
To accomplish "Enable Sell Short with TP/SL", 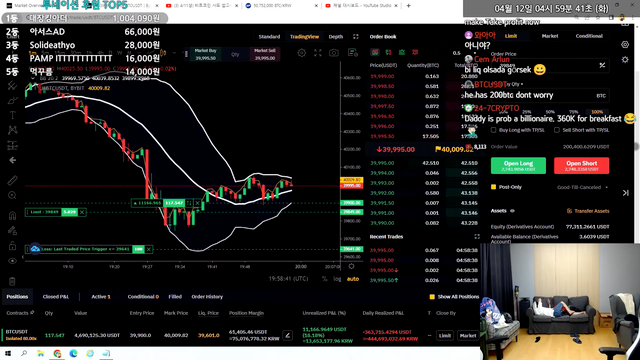I will [x=557, y=130].
